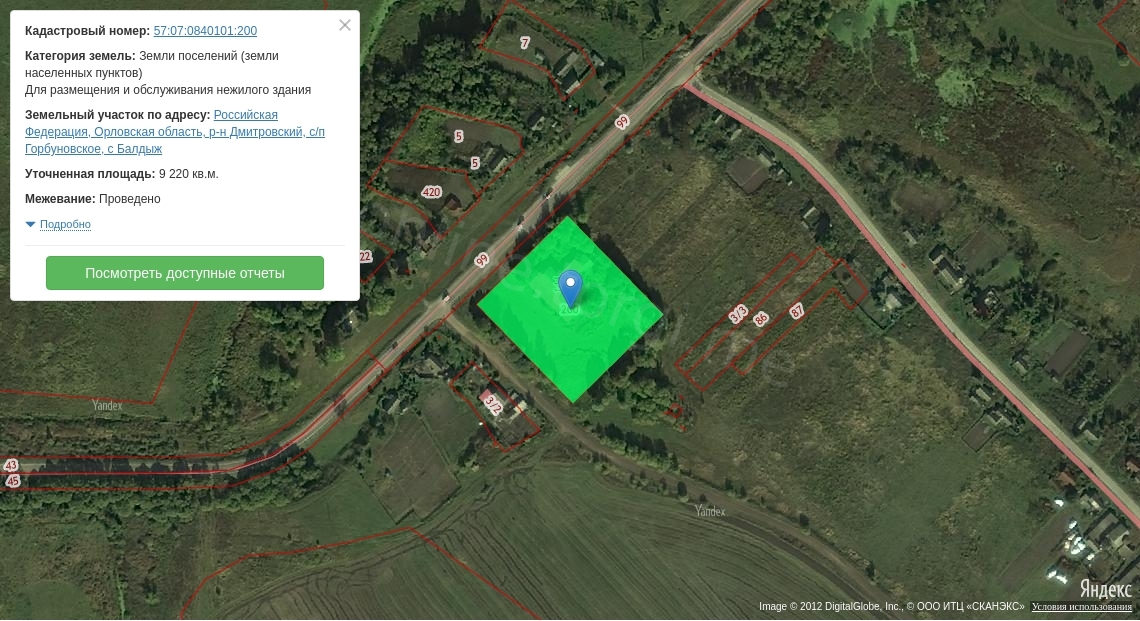
Task: Click parcel label 3/3 on map
Action: [x=738, y=314]
